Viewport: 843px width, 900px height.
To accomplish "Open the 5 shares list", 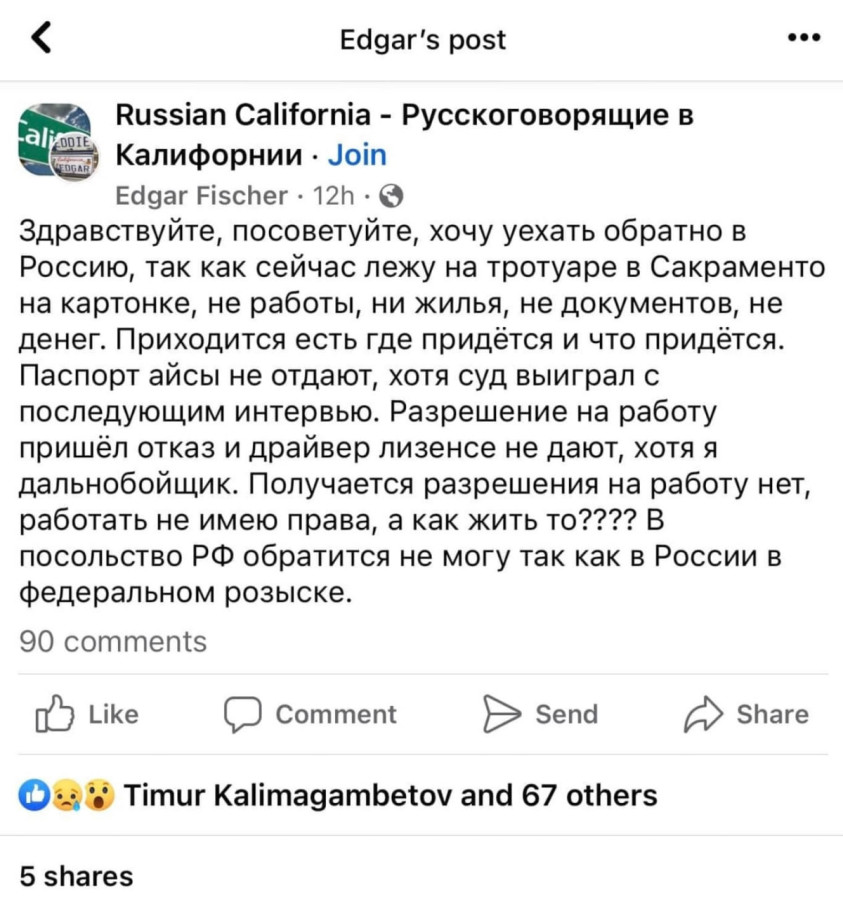I will click(x=76, y=876).
